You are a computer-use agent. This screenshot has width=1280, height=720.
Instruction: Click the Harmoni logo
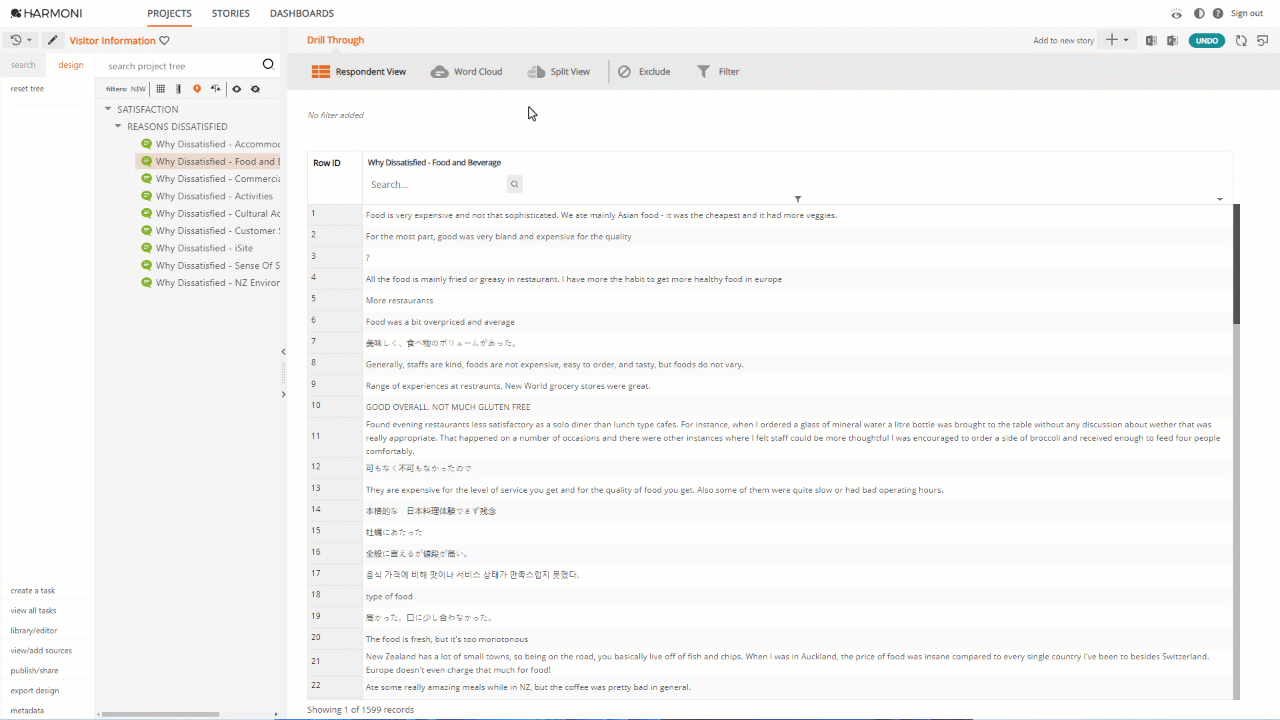[46, 13]
